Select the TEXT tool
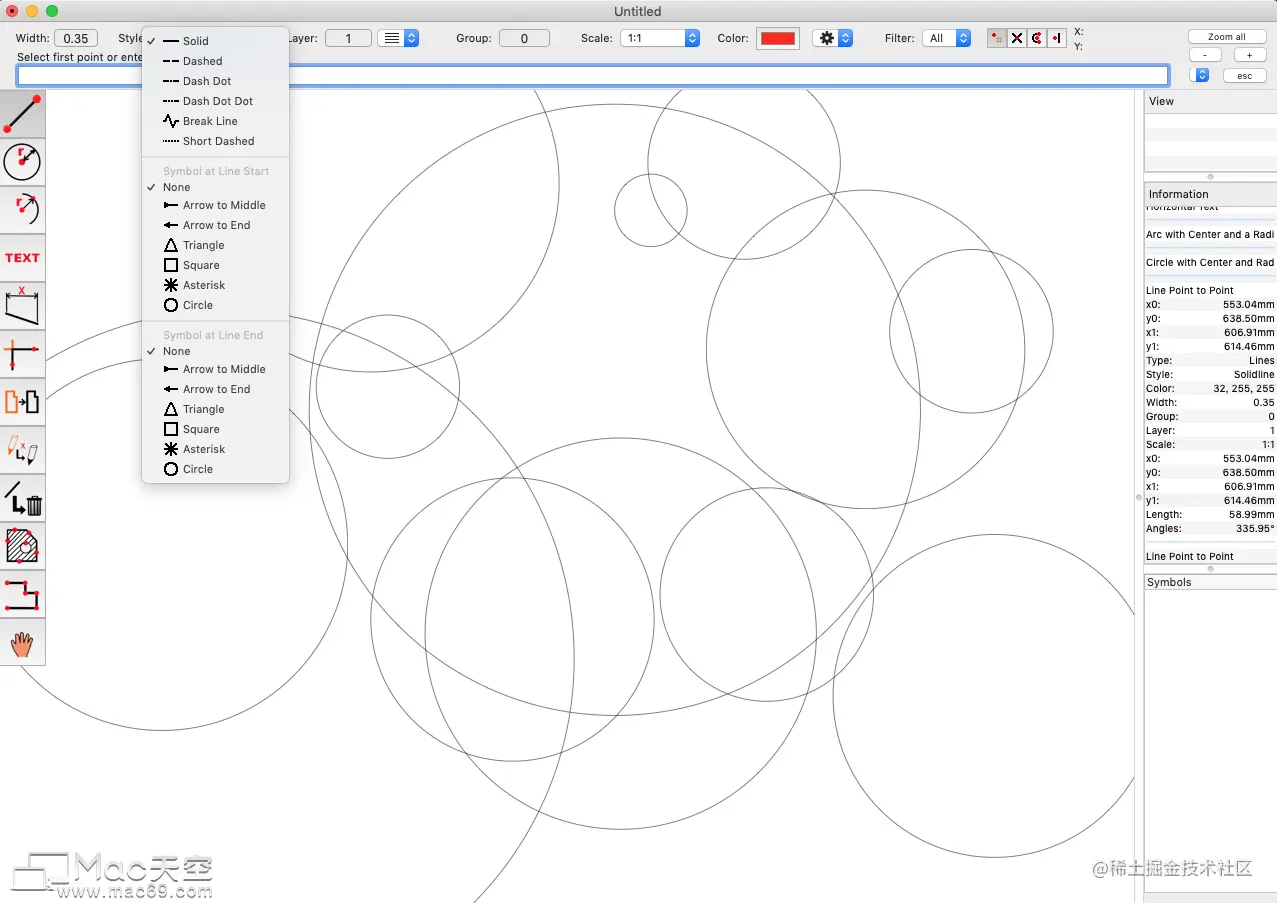The image size is (1277, 903). click(22, 258)
